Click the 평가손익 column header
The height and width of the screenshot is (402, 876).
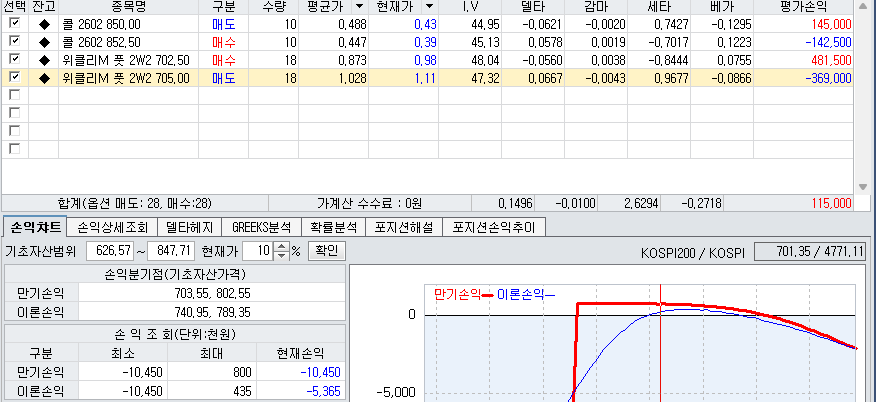[x=803, y=6]
